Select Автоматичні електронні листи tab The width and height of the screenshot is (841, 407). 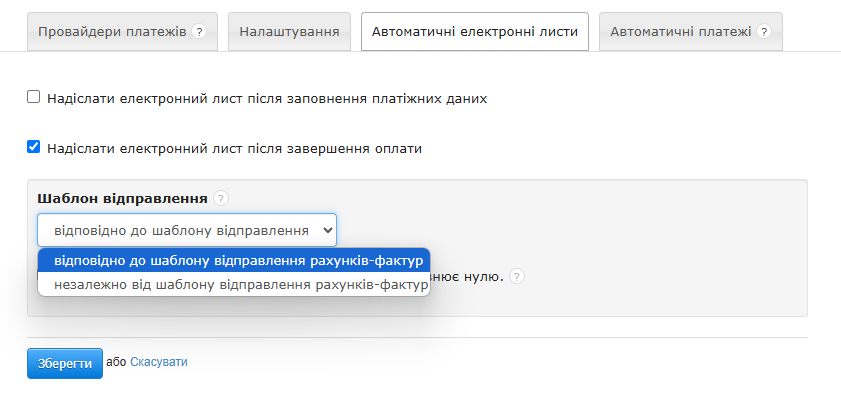click(x=475, y=32)
